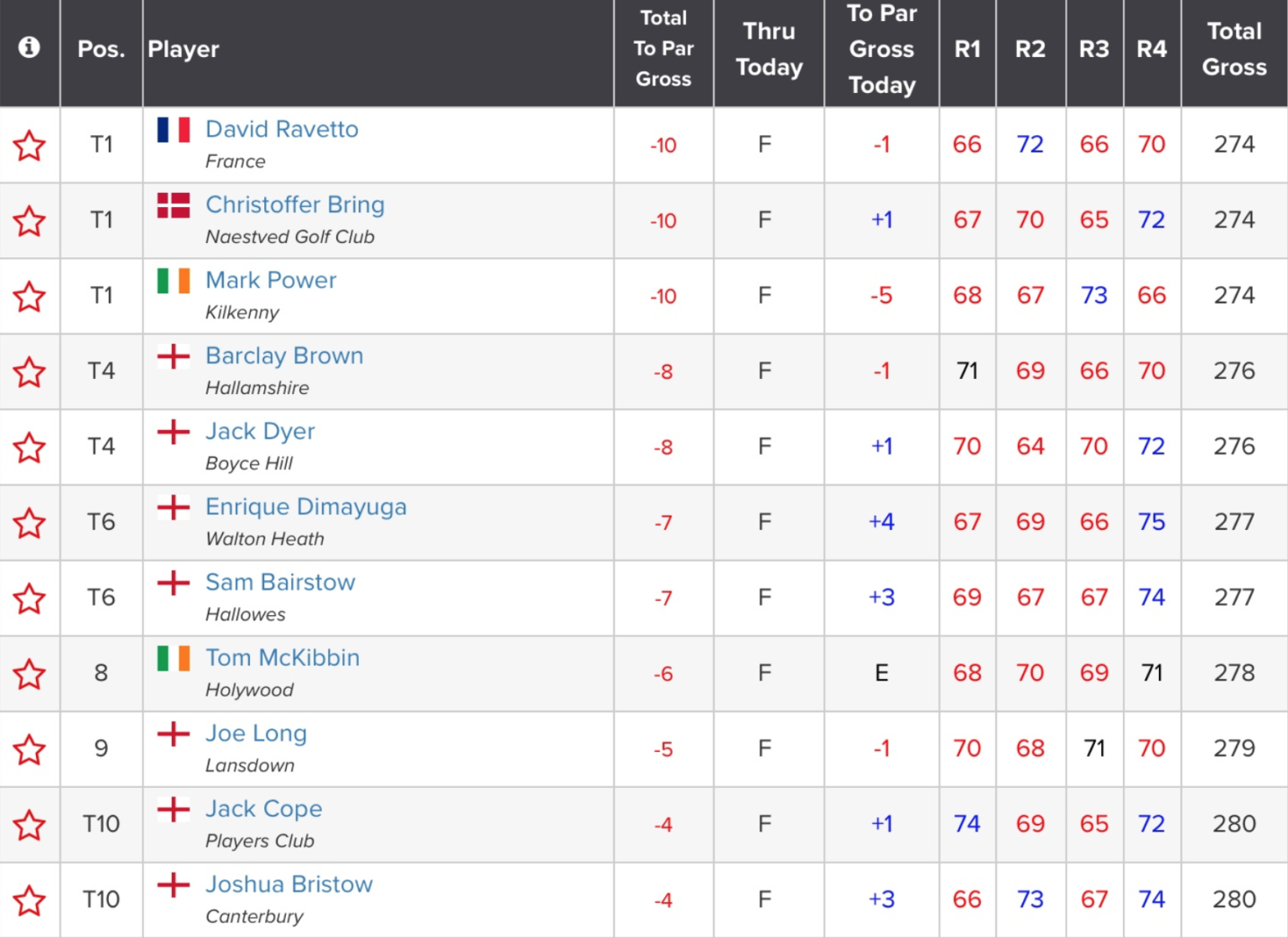
Task: Sort by the R1 column header
Action: coord(968,49)
